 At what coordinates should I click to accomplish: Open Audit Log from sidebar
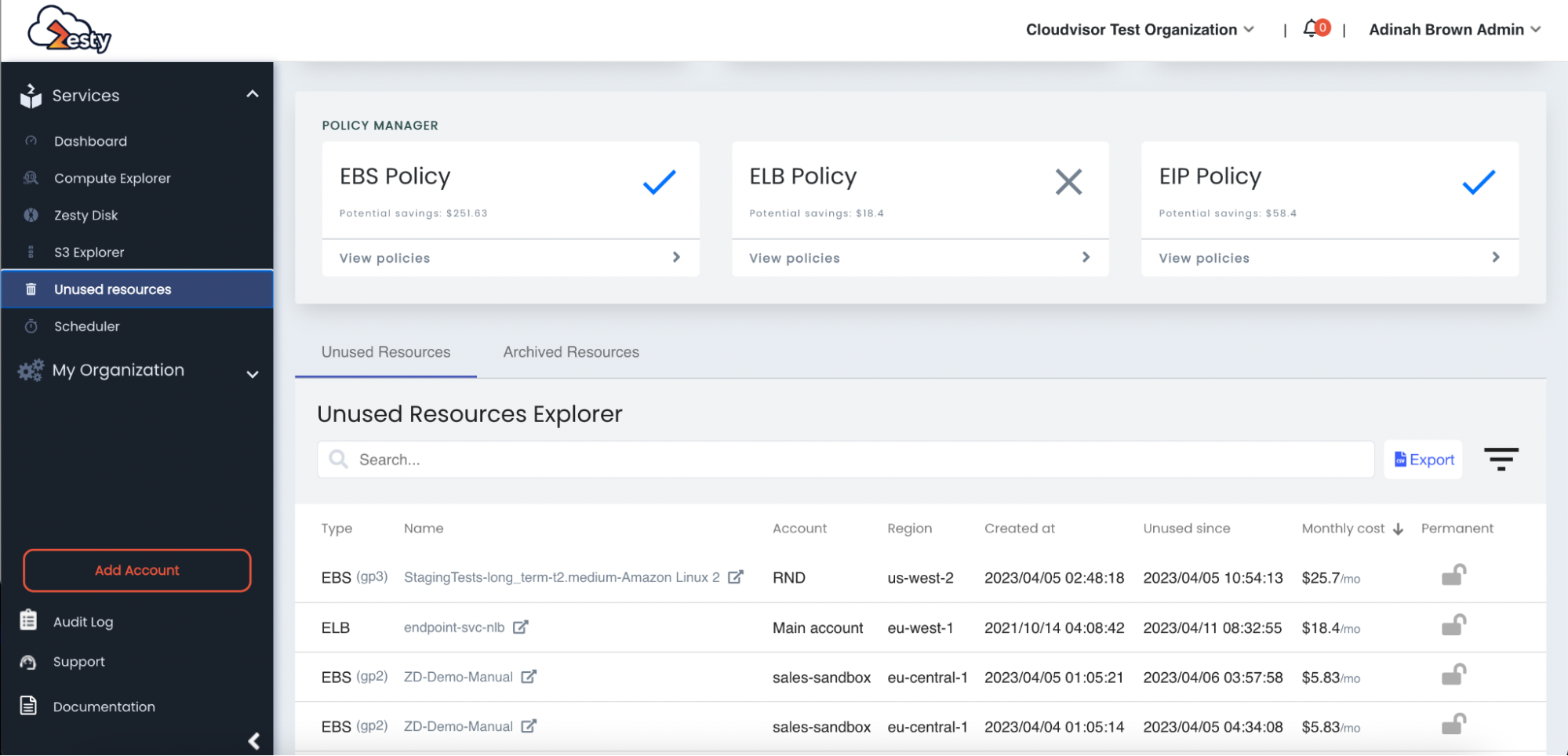coord(83,622)
